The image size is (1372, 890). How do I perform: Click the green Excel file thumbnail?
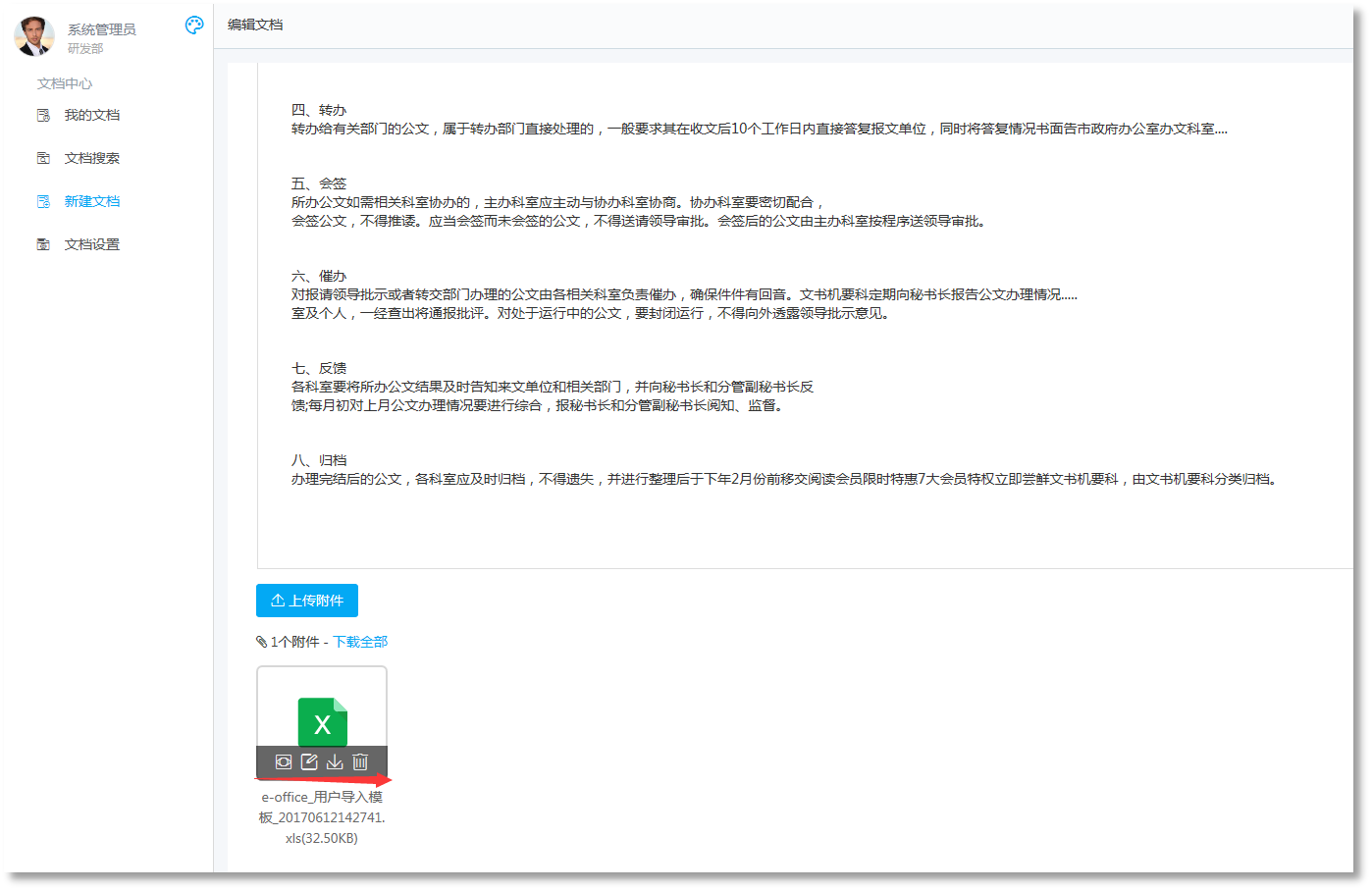[322, 722]
